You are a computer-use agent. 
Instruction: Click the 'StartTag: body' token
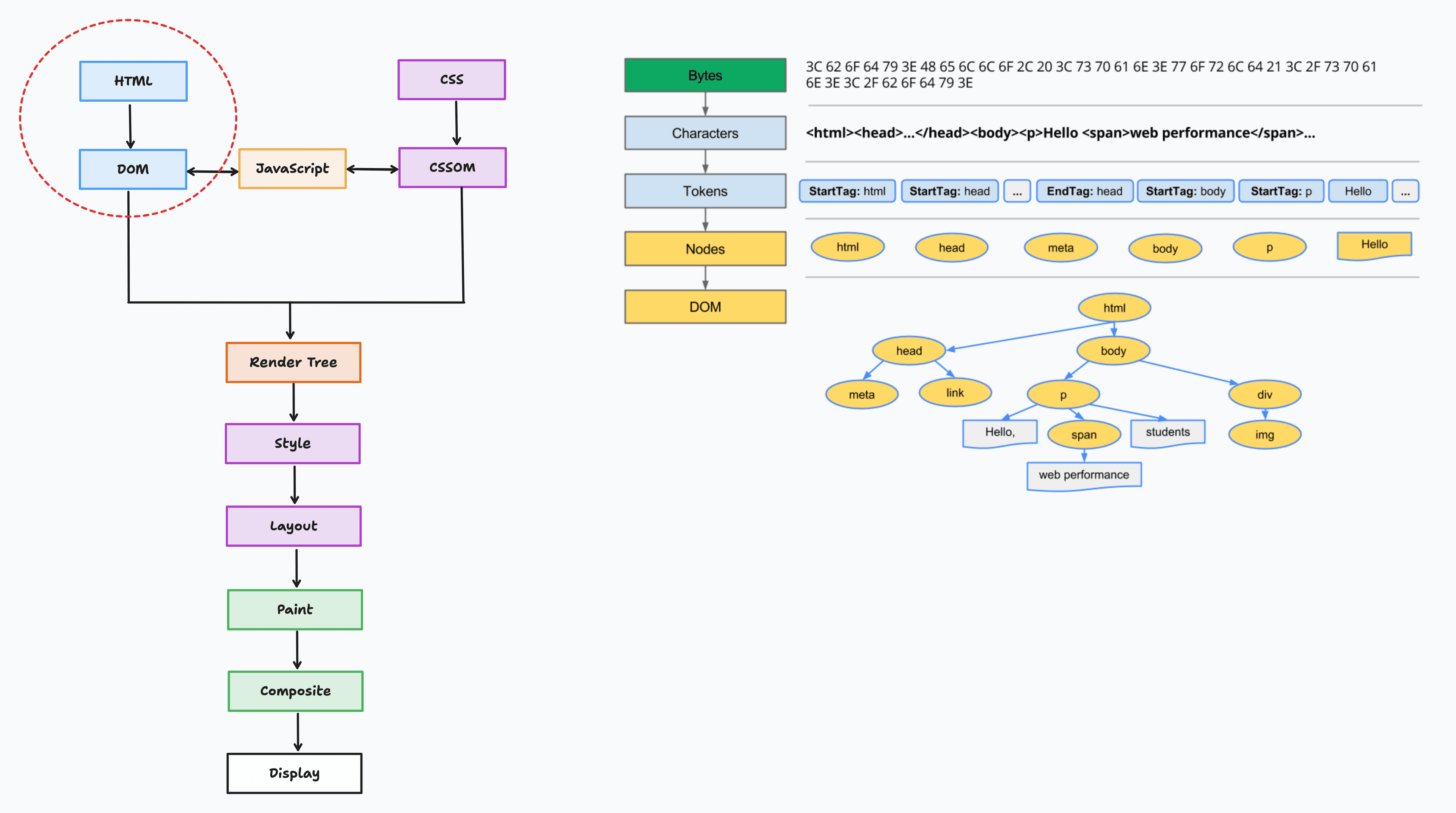tap(1186, 191)
